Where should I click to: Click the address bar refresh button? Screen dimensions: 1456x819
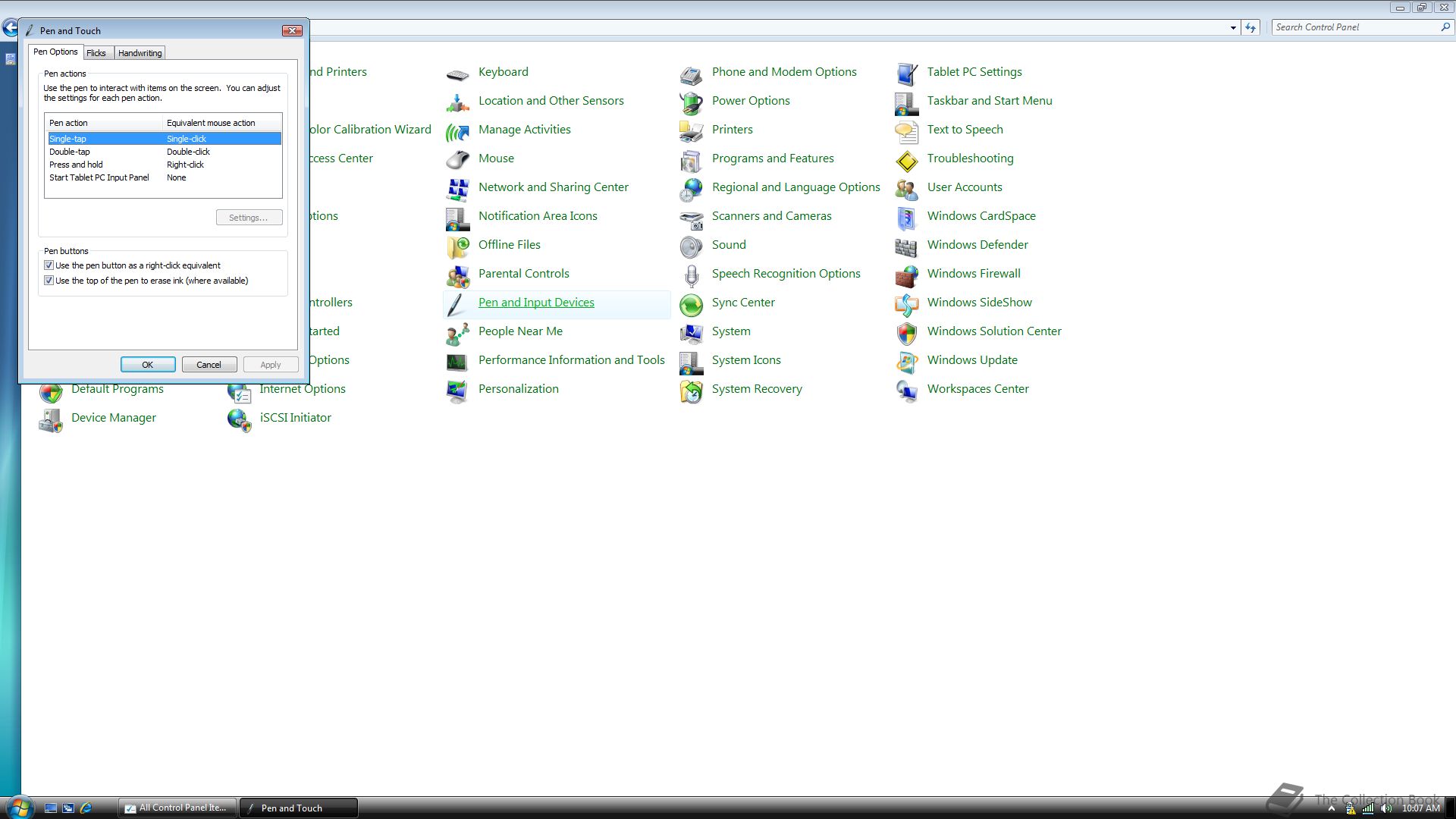[1250, 28]
